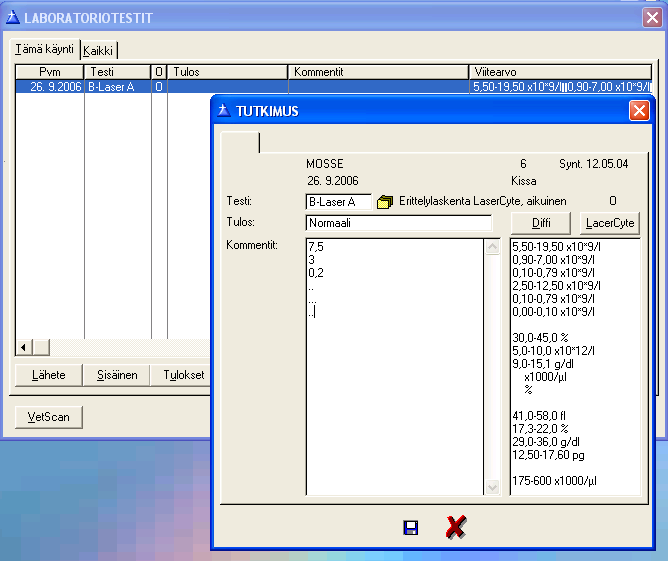
Task: Click the patient name MOSSE
Action: pos(325,164)
